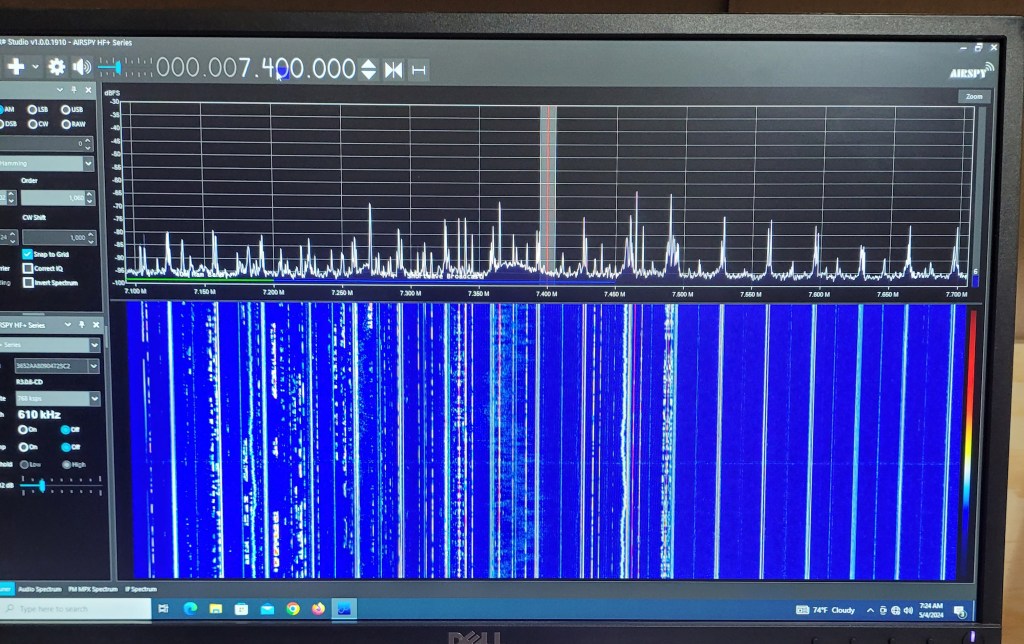Click the center tuning icon

394,69
